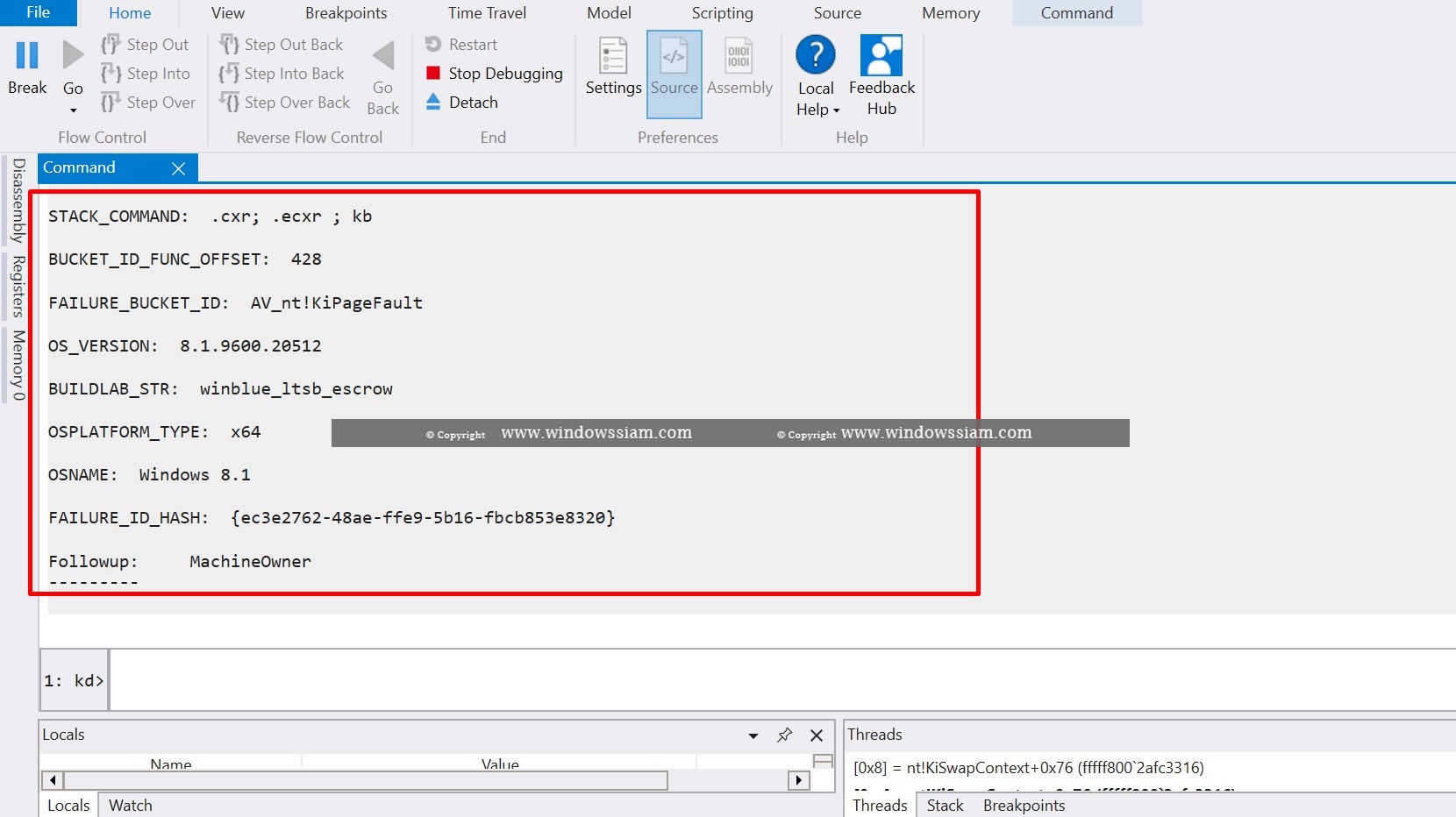Switch to the bottom Breakpoints tab
The width and height of the screenshot is (1456, 817).
(1024, 806)
